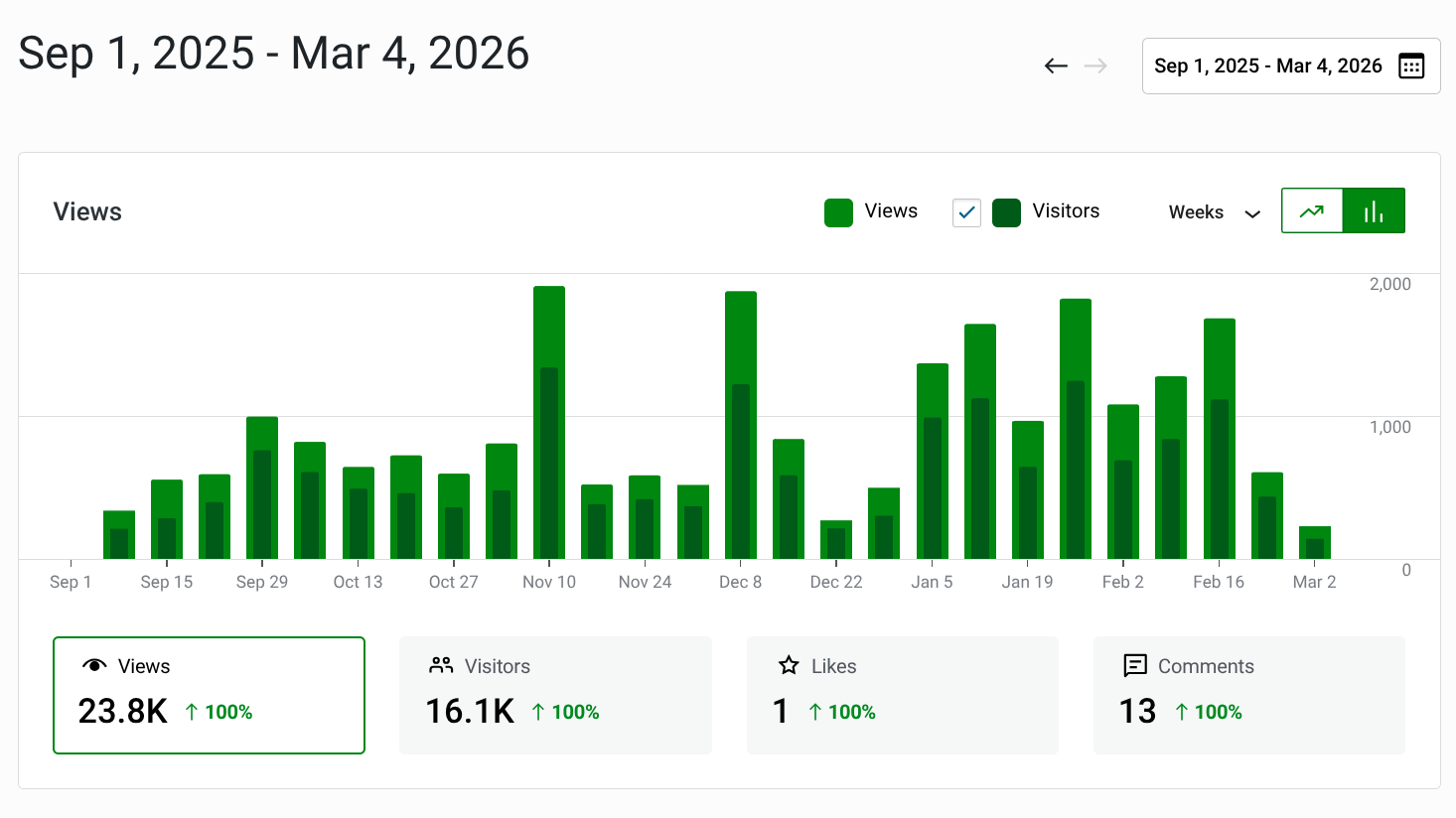Switch to the Comments stats tab
The width and height of the screenshot is (1456, 818).
(x=1249, y=695)
